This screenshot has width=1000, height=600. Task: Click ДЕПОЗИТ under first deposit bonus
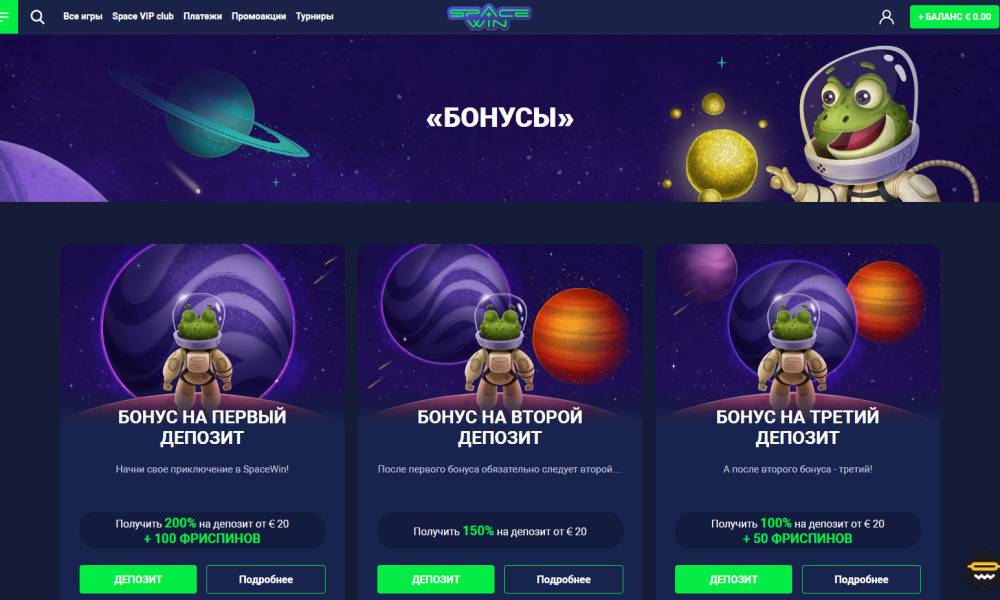pyautogui.click(x=138, y=579)
